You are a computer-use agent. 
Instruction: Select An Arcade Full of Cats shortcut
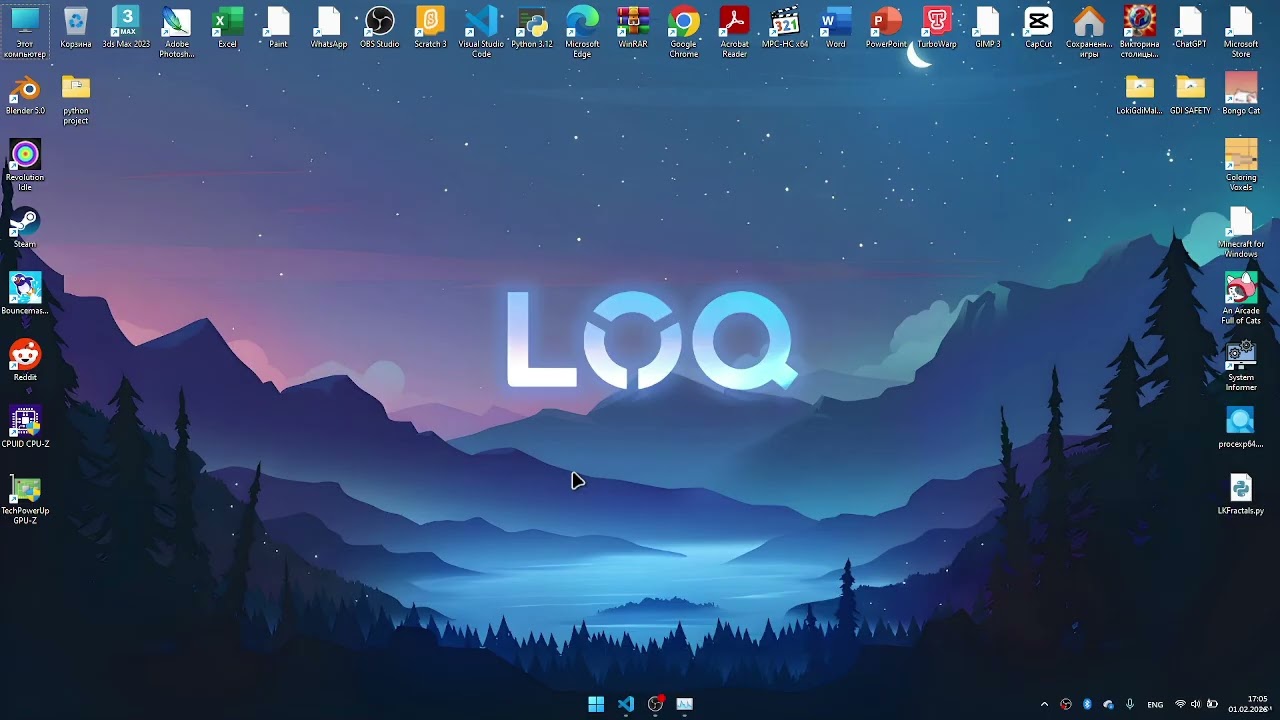[x=1241, y=299]
